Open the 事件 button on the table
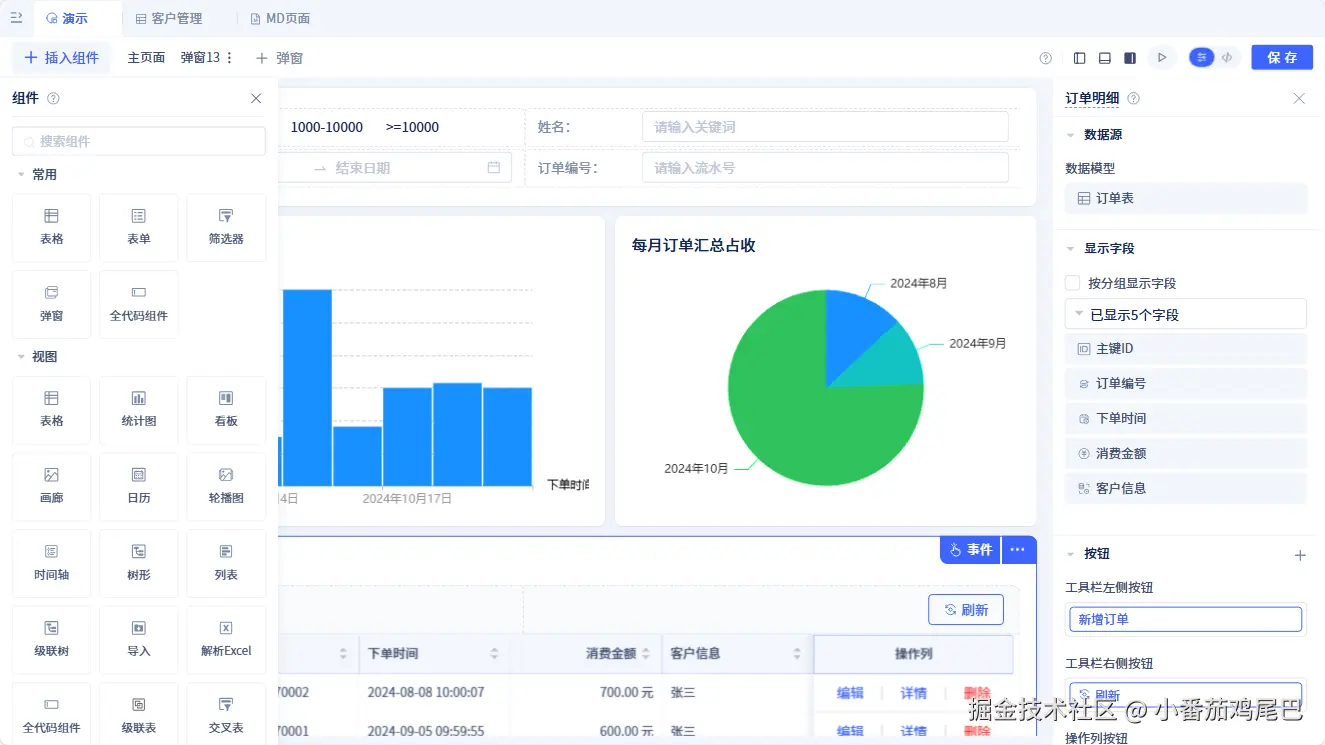1325x745 pixels. (970, 549)
